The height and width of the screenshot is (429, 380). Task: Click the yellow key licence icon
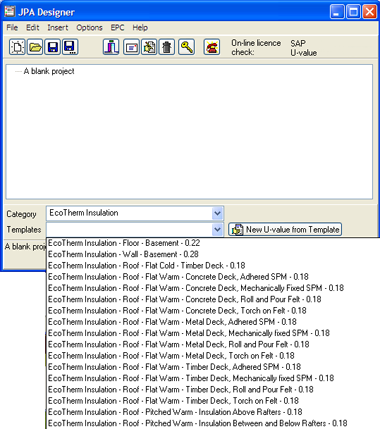click(187, 47)
